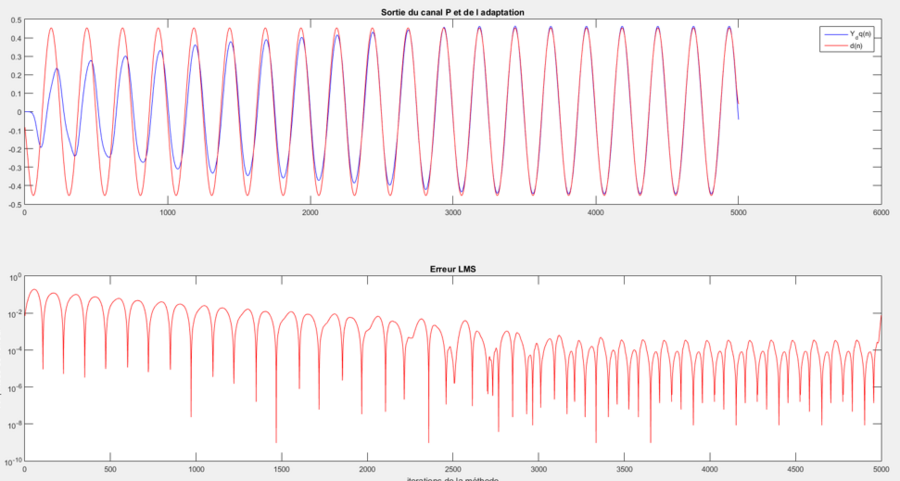Click the 2500 tick label on error plot
Image resolution: width=900 pixels, height=481 pixels.
click(453, 468)
